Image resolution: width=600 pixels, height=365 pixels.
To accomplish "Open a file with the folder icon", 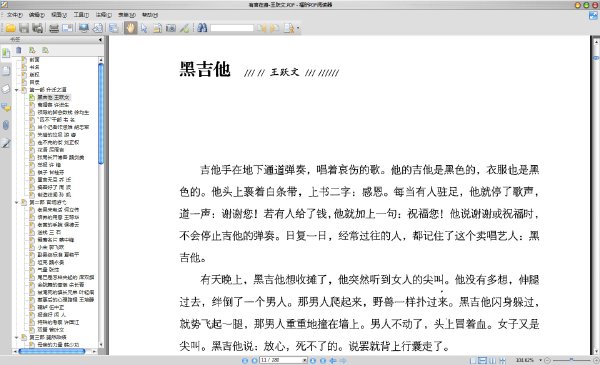I will (x=10, y=28).
